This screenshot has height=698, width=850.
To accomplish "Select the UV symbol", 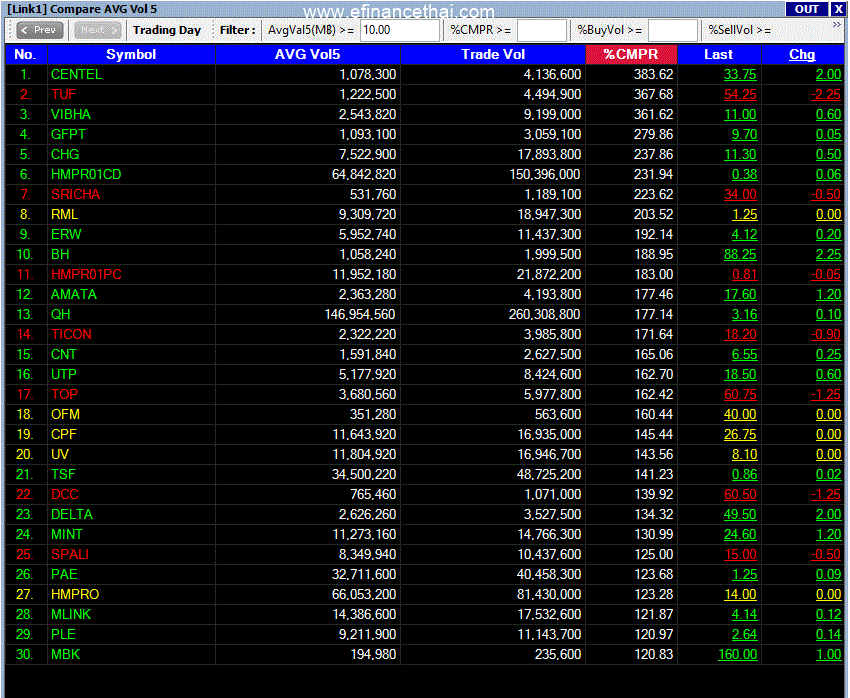I will [x=60, y=455].
